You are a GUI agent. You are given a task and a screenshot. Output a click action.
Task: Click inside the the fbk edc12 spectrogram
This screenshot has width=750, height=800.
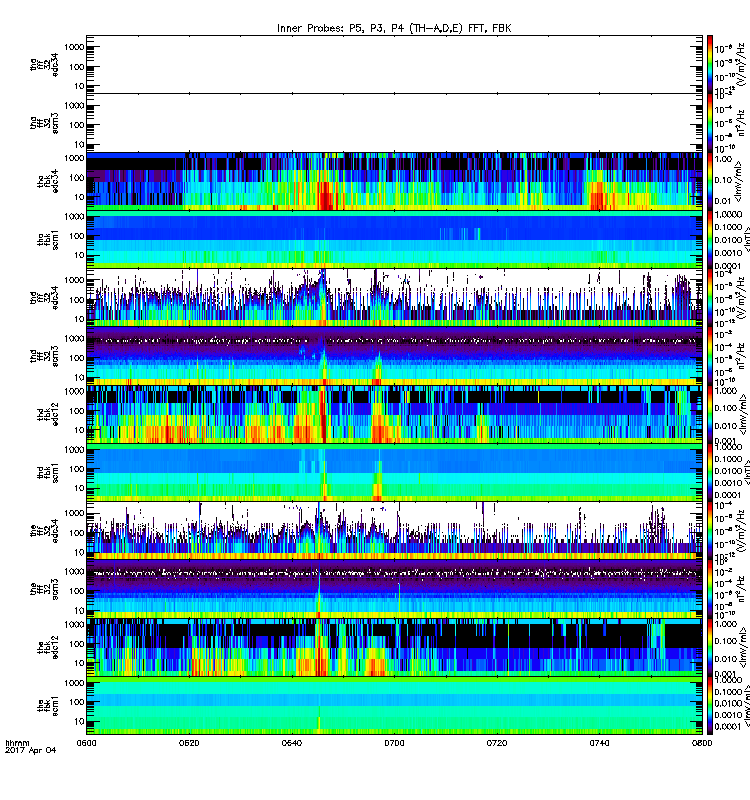(x=394, y=648)
